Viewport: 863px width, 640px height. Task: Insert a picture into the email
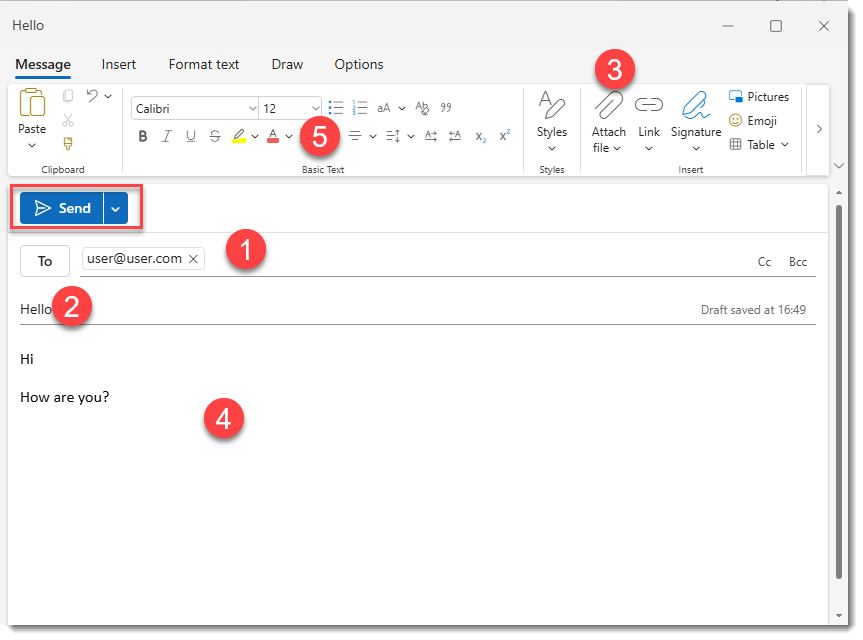tap(759, 96)
